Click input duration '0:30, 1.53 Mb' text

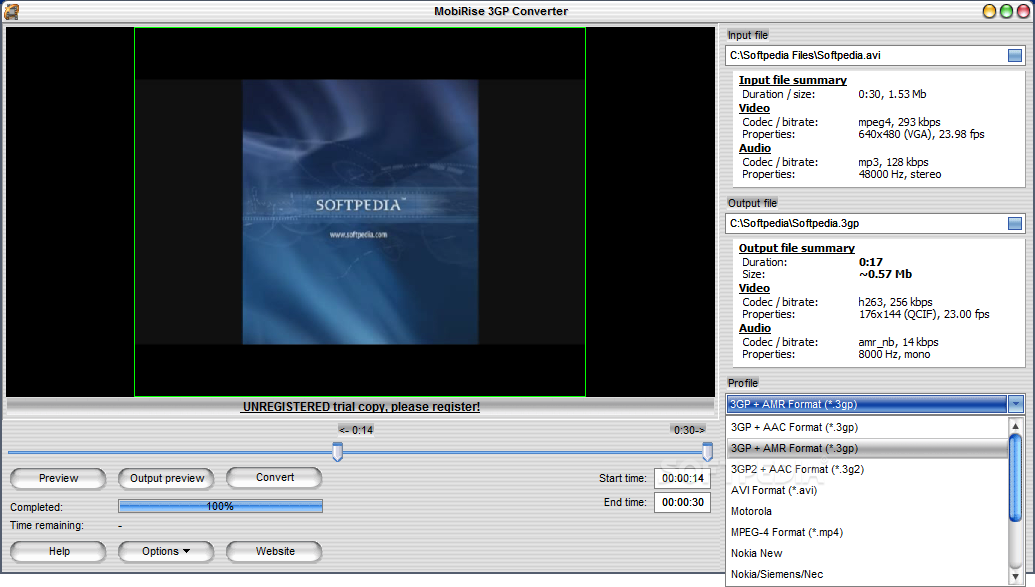tap(892, 94)
